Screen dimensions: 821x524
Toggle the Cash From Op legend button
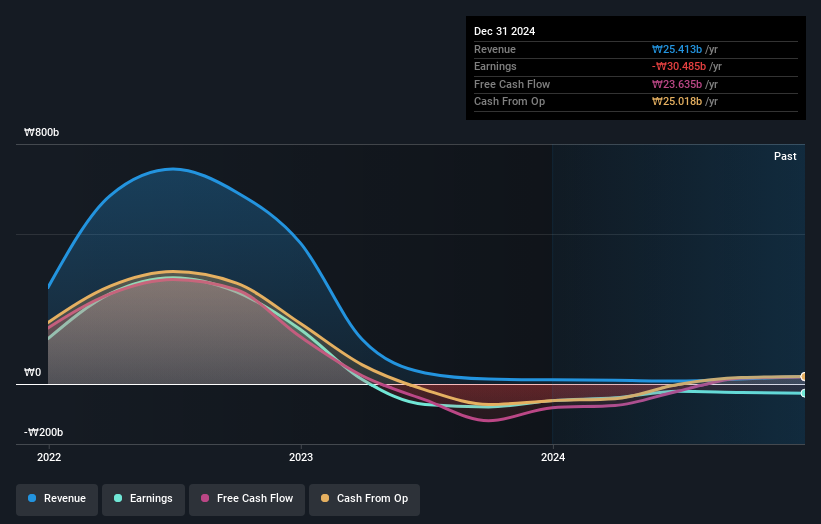pyautogui.click(x=364, y=499)
